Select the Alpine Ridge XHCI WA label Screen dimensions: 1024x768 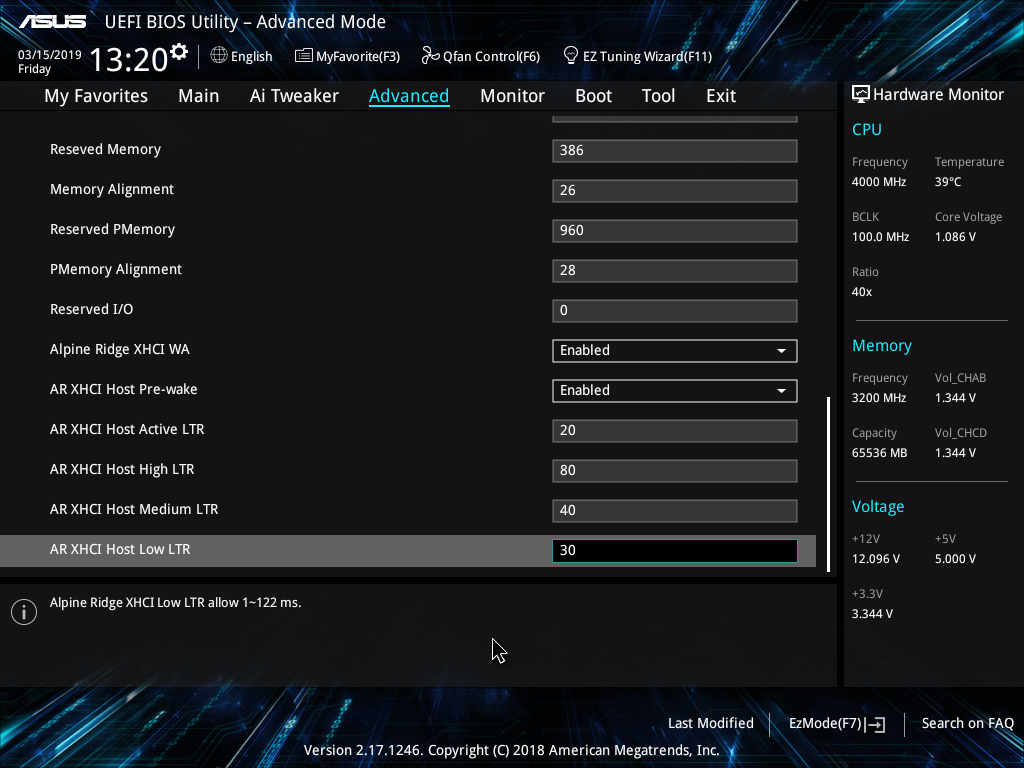point(120,349)
